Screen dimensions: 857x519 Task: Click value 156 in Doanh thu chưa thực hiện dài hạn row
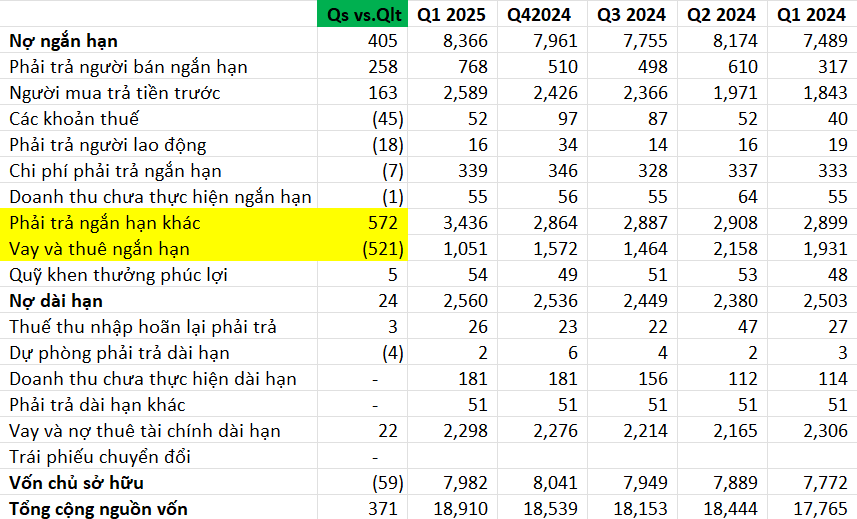tap(653, 379)
